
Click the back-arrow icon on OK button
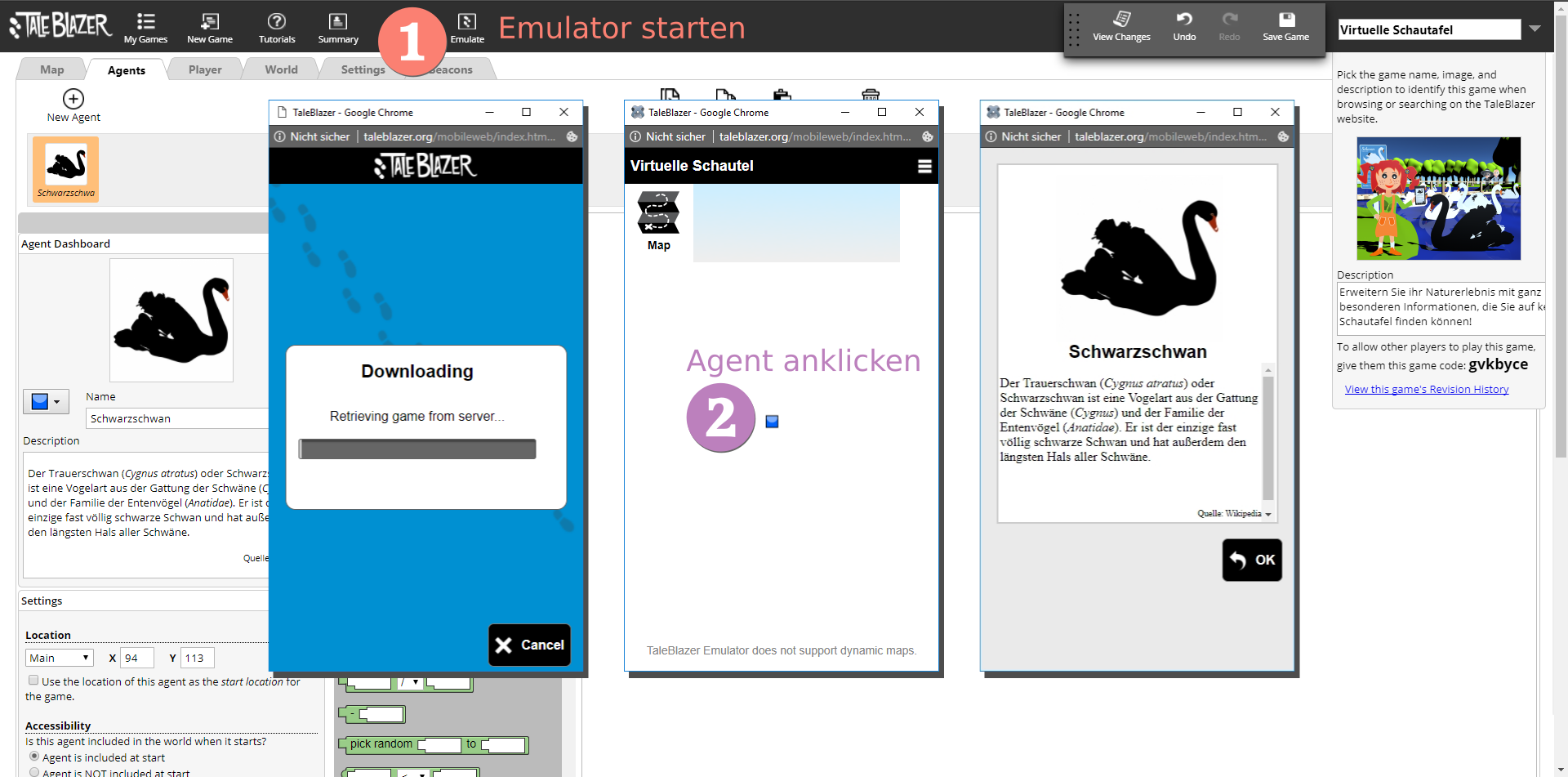(1238, 560)
